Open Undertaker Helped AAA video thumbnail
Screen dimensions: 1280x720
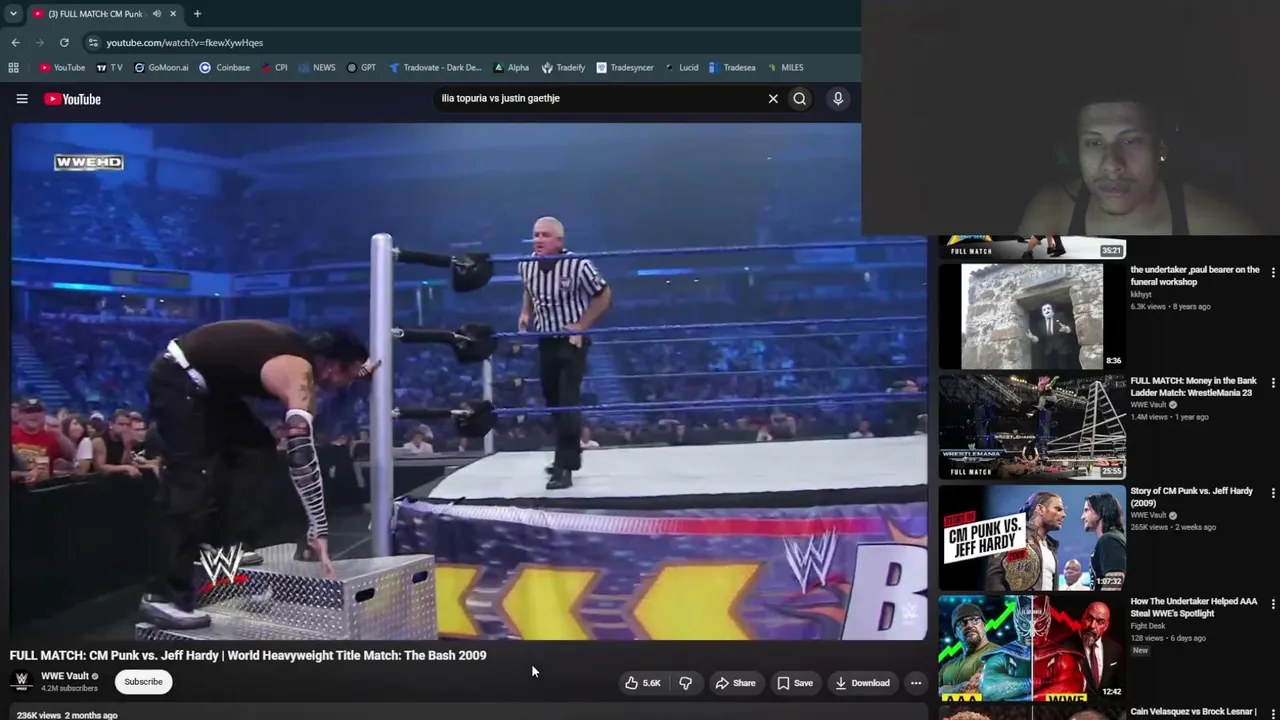click(1032, 648)
